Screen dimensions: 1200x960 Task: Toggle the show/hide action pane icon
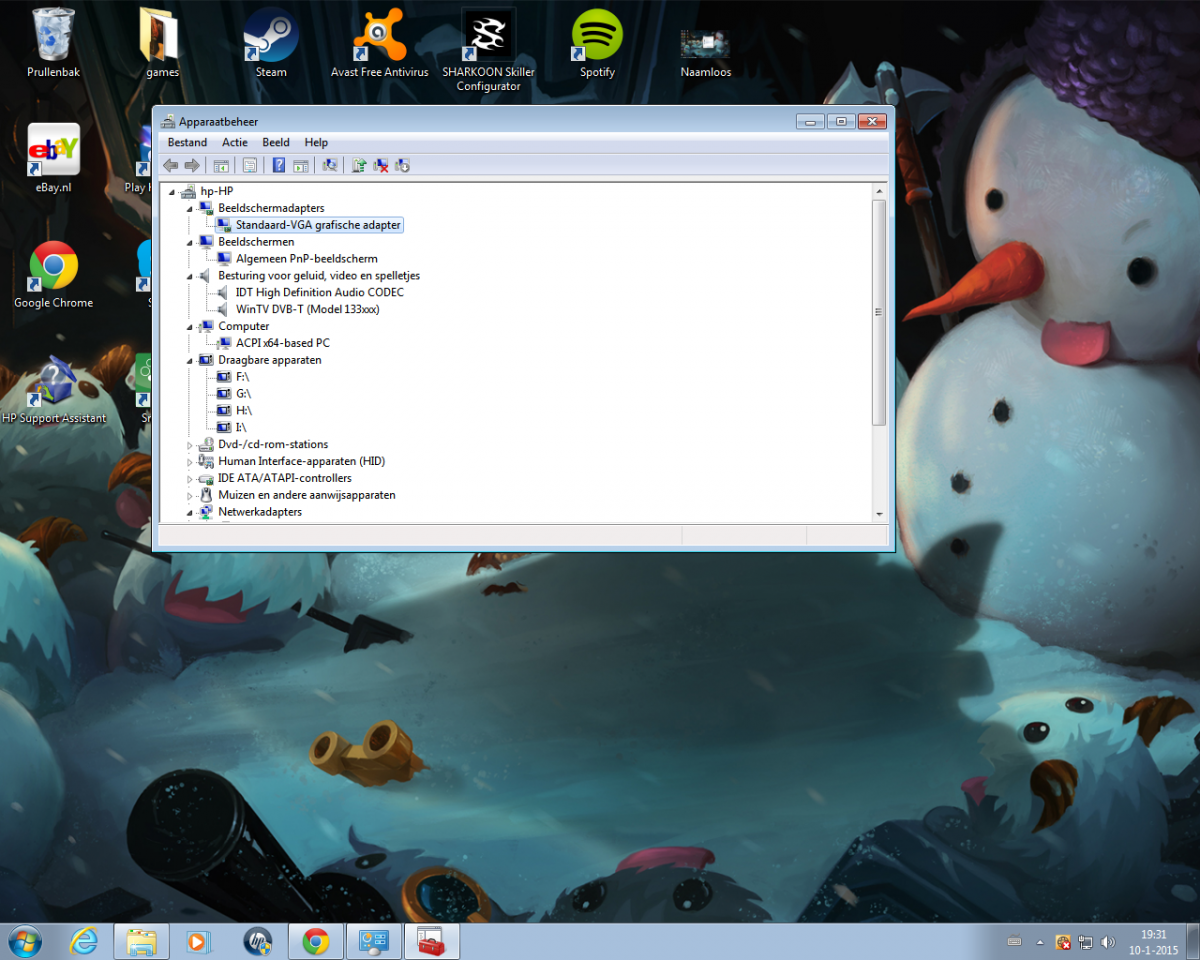pos(300,165)
